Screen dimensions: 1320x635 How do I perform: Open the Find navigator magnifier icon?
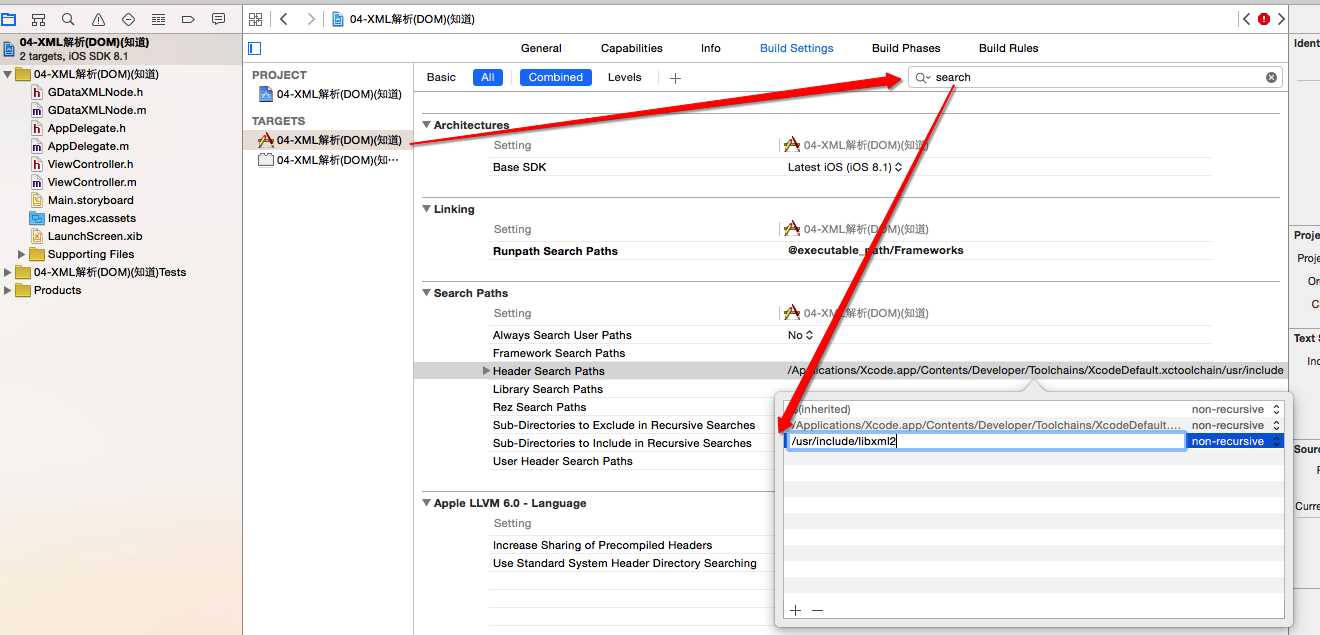point(68,19)
